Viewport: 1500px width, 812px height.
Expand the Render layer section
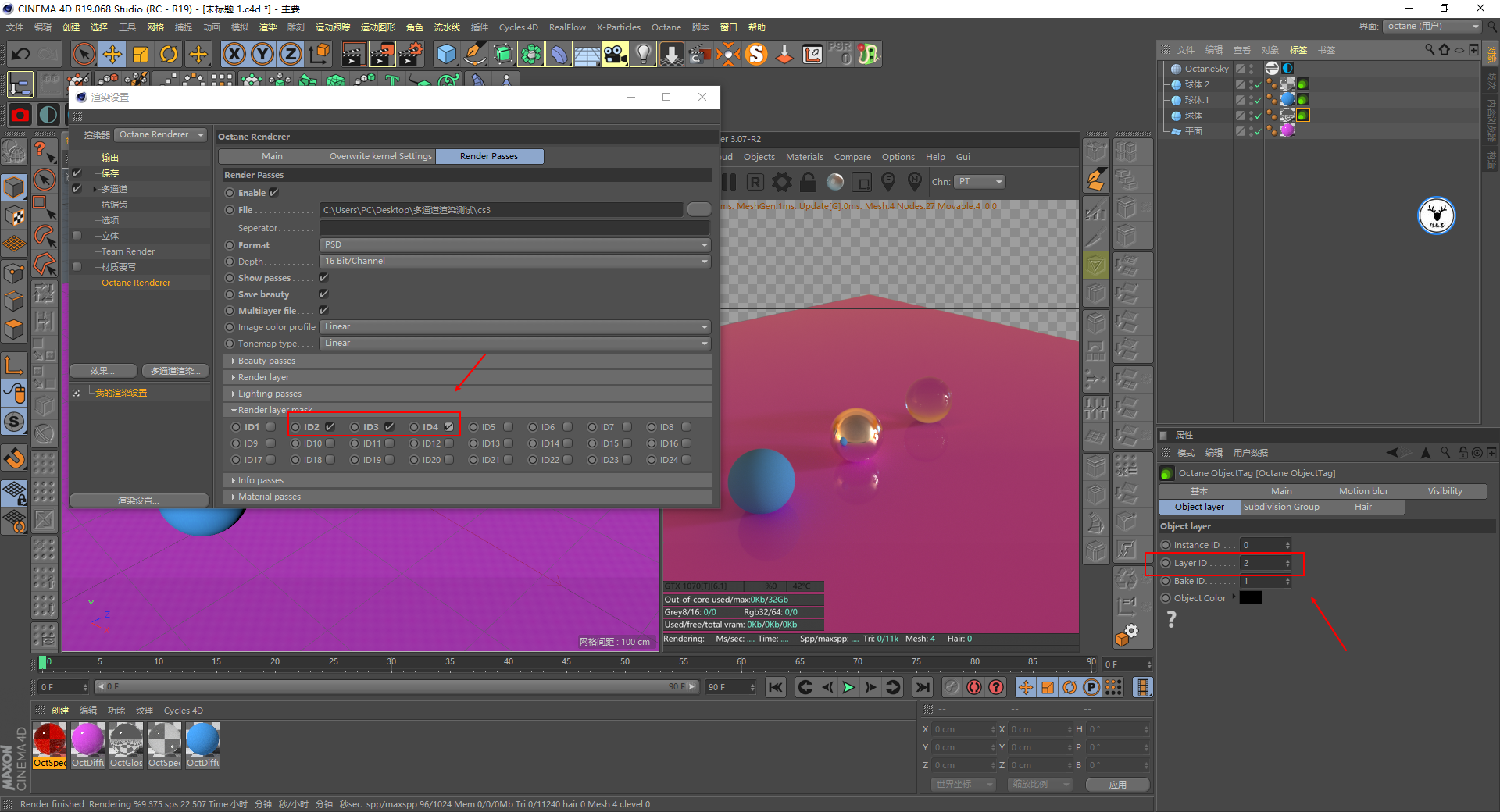(467, 377)
